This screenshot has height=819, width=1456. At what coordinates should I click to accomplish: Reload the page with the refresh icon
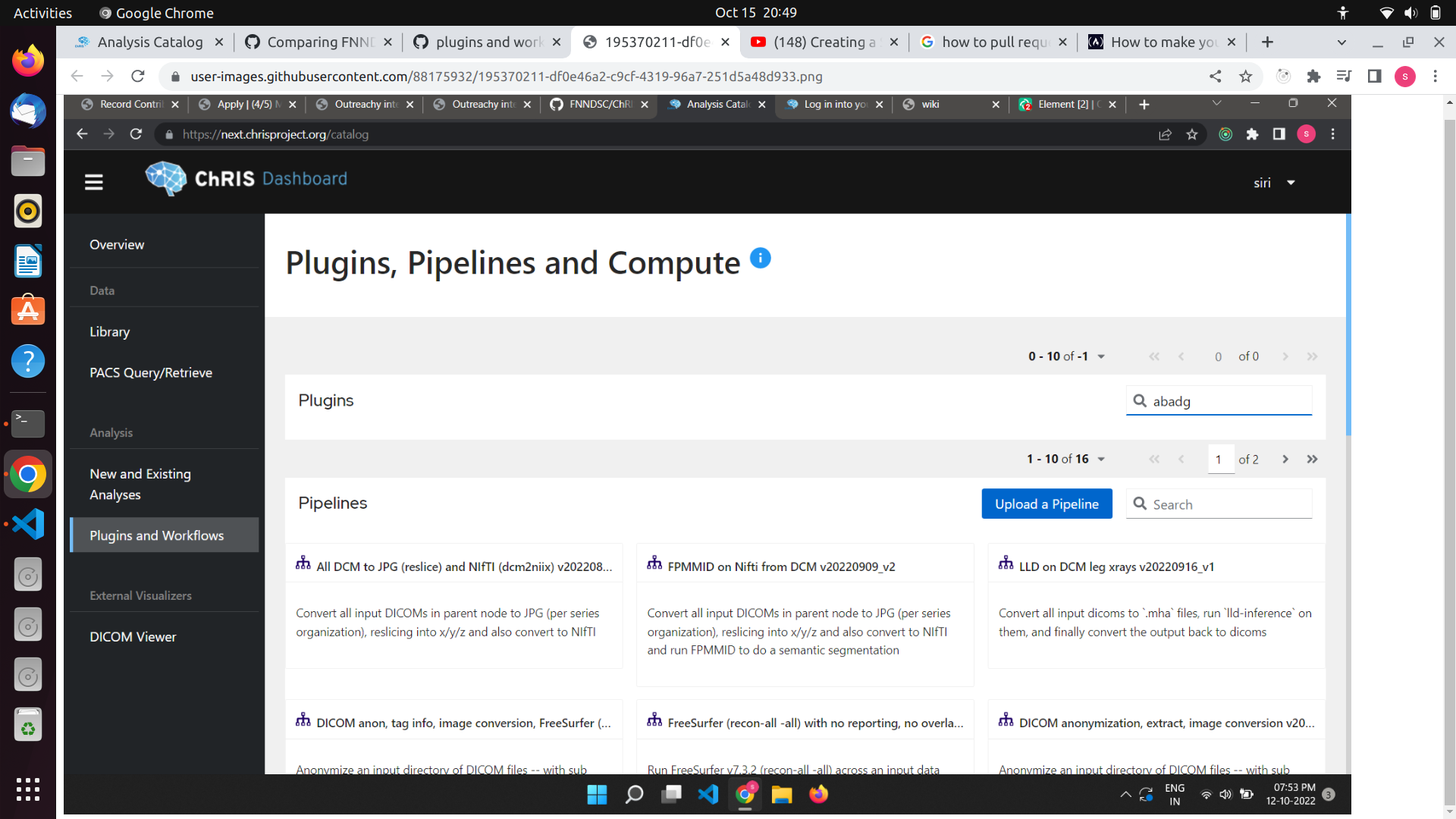point(137,76)
